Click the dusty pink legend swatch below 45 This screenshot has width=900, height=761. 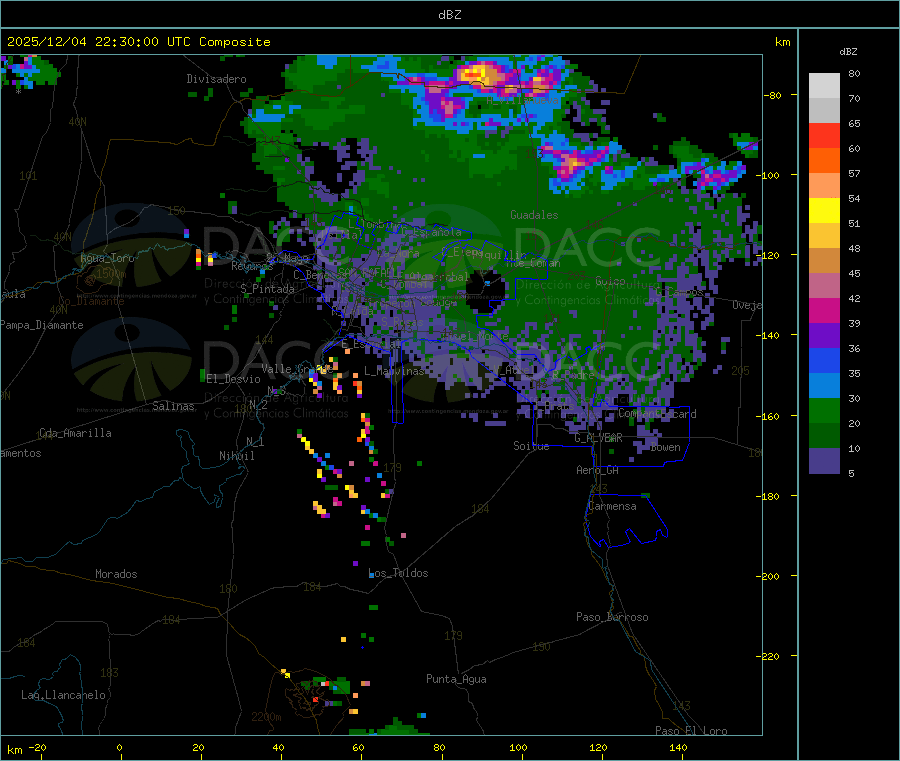click(x=824, y=286)
